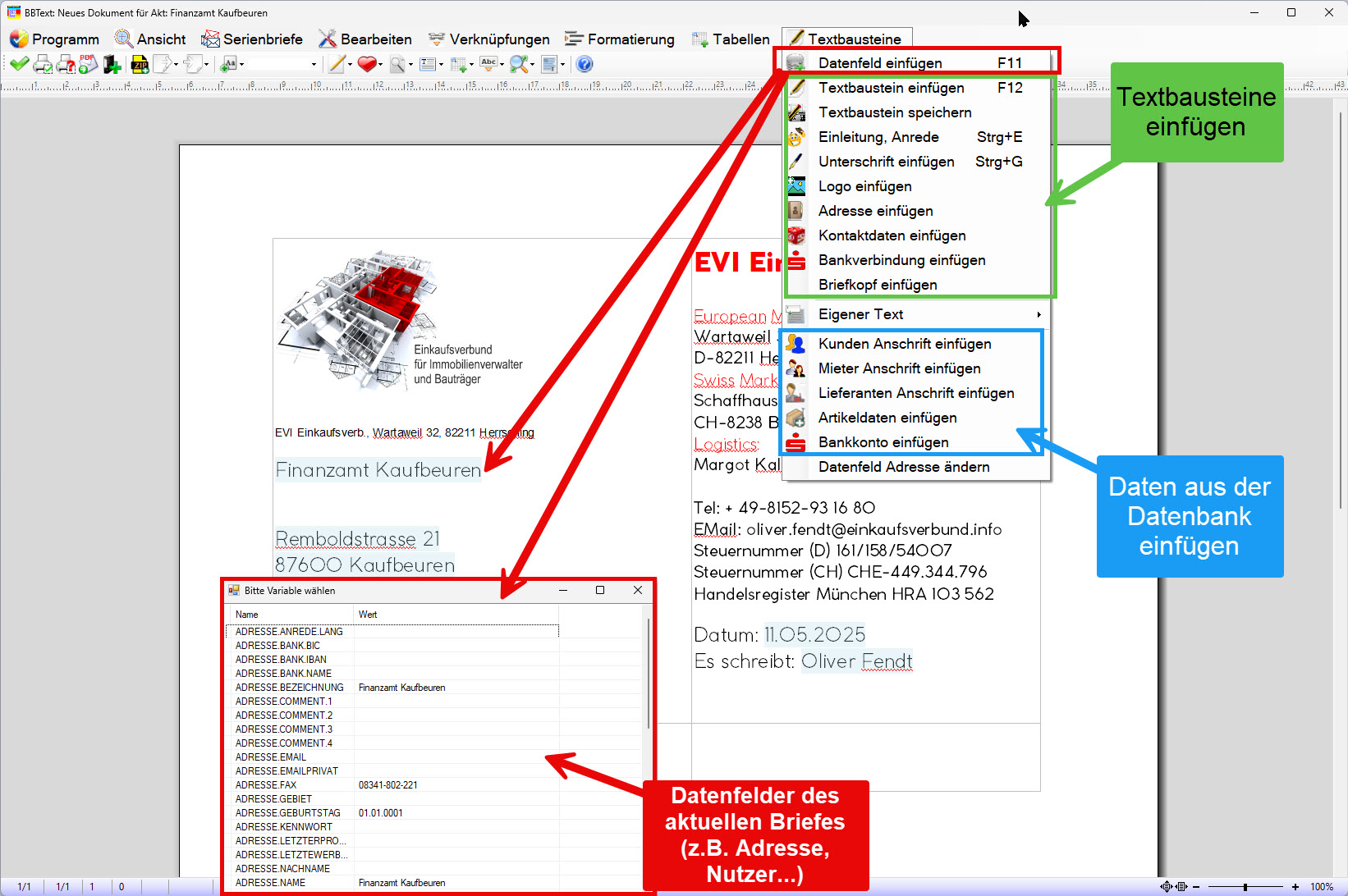
Task: Click the Abc spell check icon
Action: 488,63
